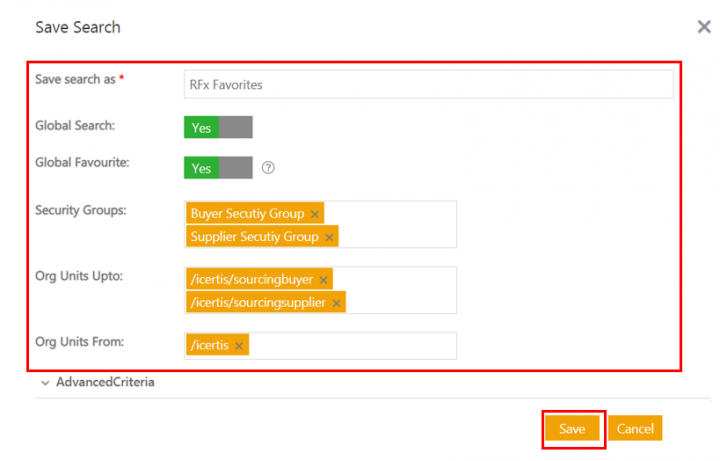Expand the AdvancedCriteria section

(105, 382)
